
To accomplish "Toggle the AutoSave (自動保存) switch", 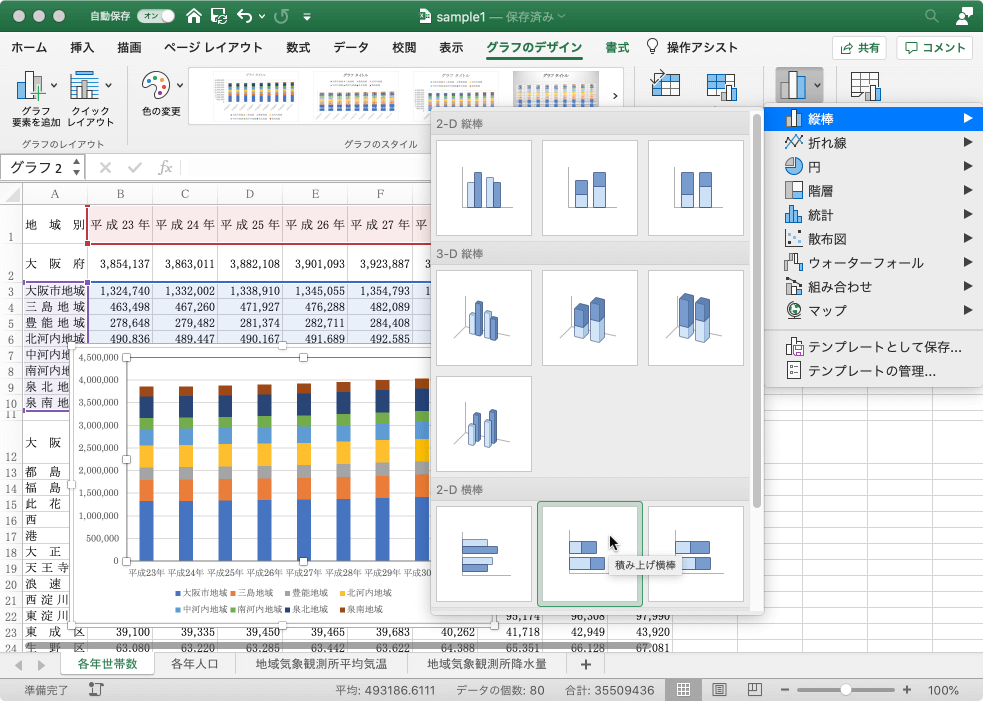I will [156, 16].
